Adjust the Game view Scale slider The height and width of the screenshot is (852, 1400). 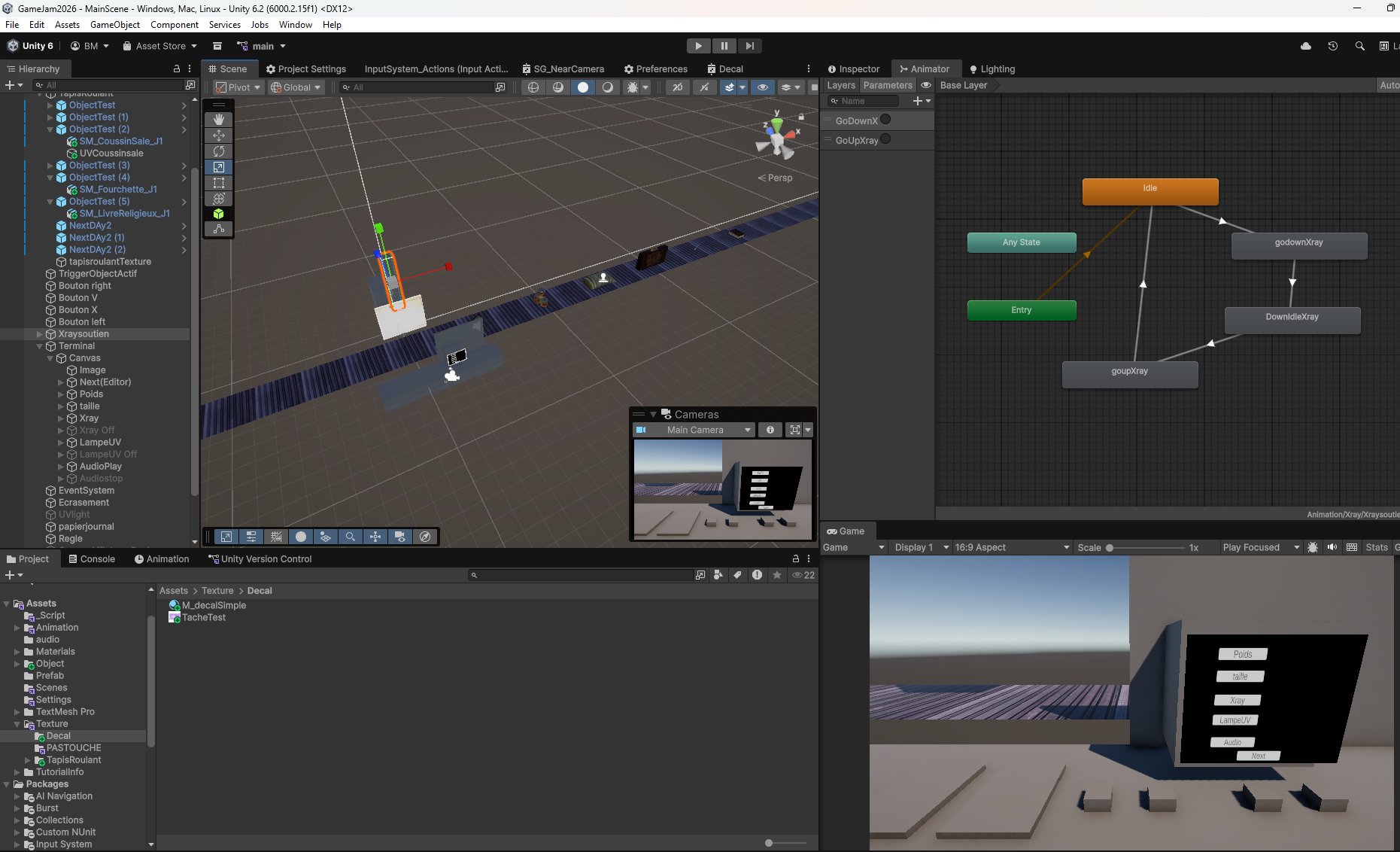[x=1110, y=548]
